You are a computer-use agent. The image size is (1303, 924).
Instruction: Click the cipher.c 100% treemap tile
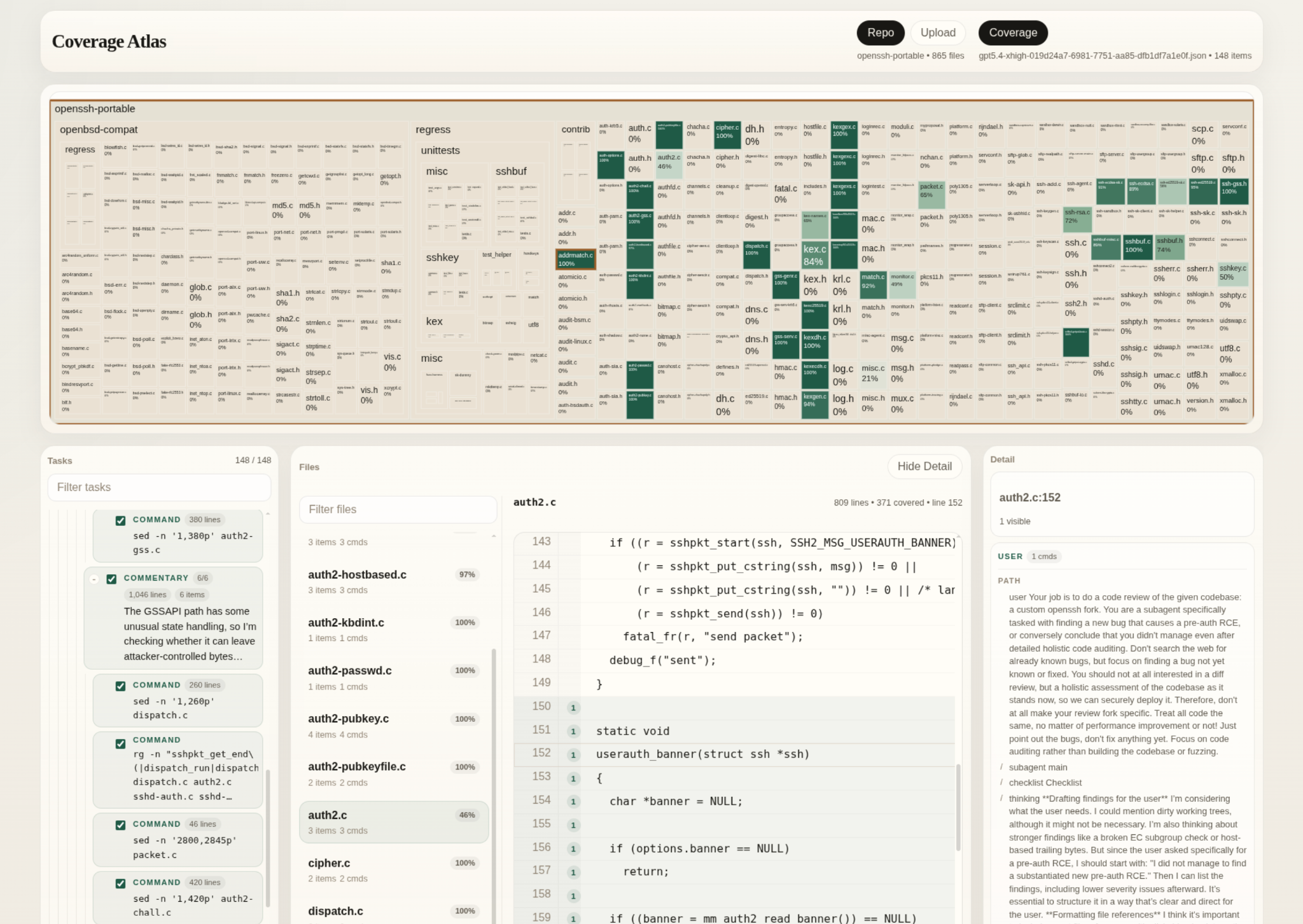click(x=727, y=134)
